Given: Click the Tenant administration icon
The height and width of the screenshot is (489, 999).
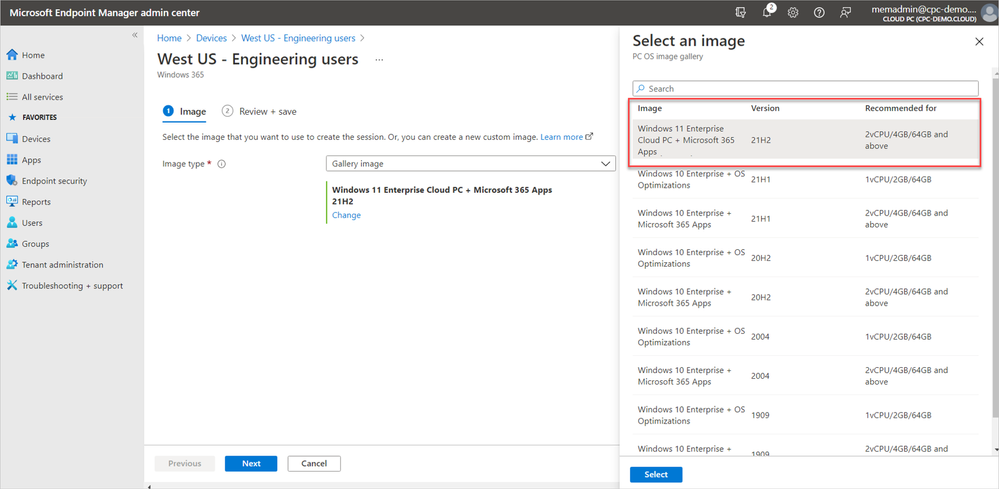Looking at the screenshot, I should point(11,265).
